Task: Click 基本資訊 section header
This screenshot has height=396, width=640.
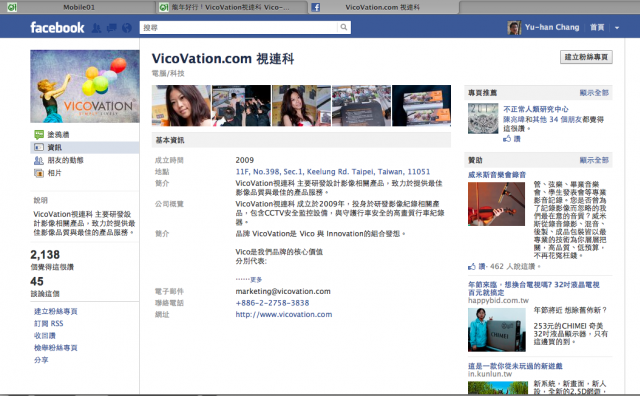Action: click(x=301, y=140)
